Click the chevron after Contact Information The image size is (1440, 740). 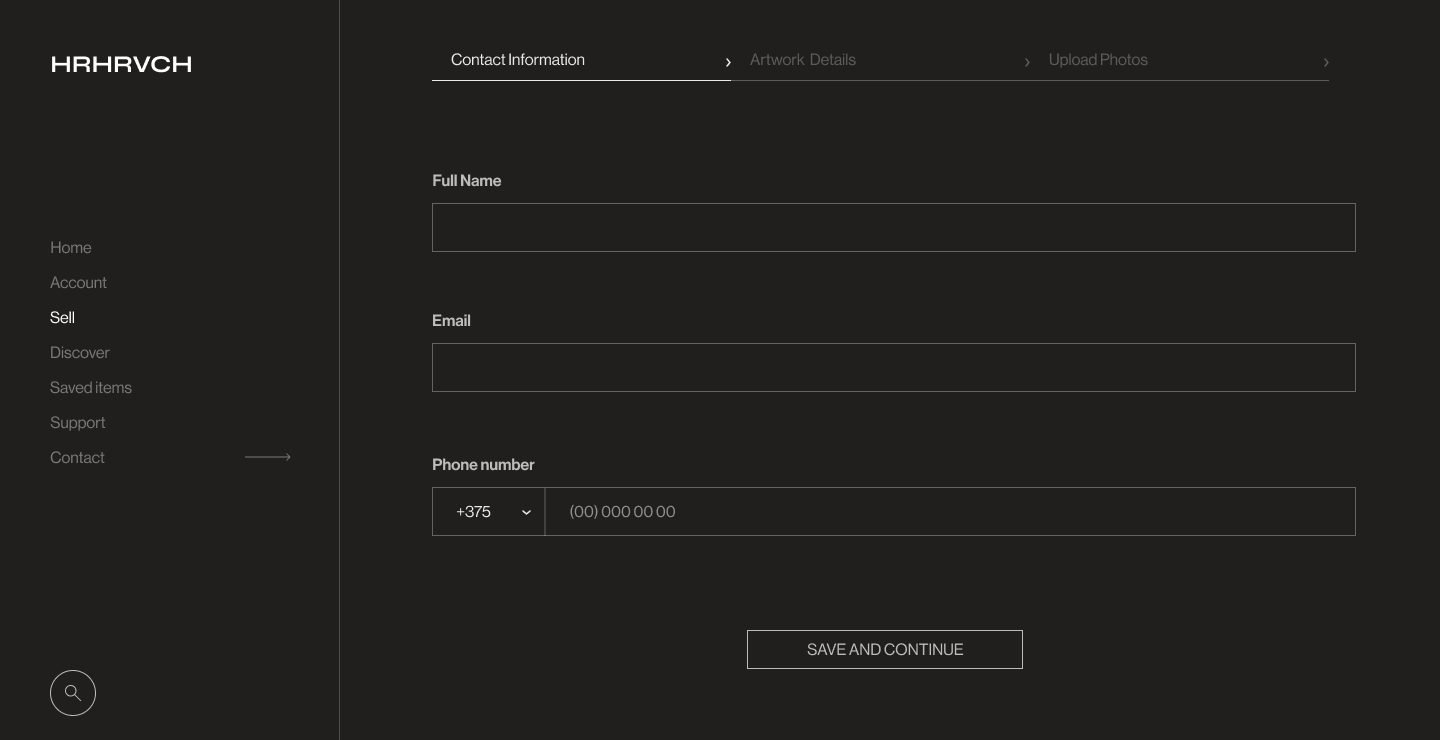pyautogui.click(x=728, y=62)
